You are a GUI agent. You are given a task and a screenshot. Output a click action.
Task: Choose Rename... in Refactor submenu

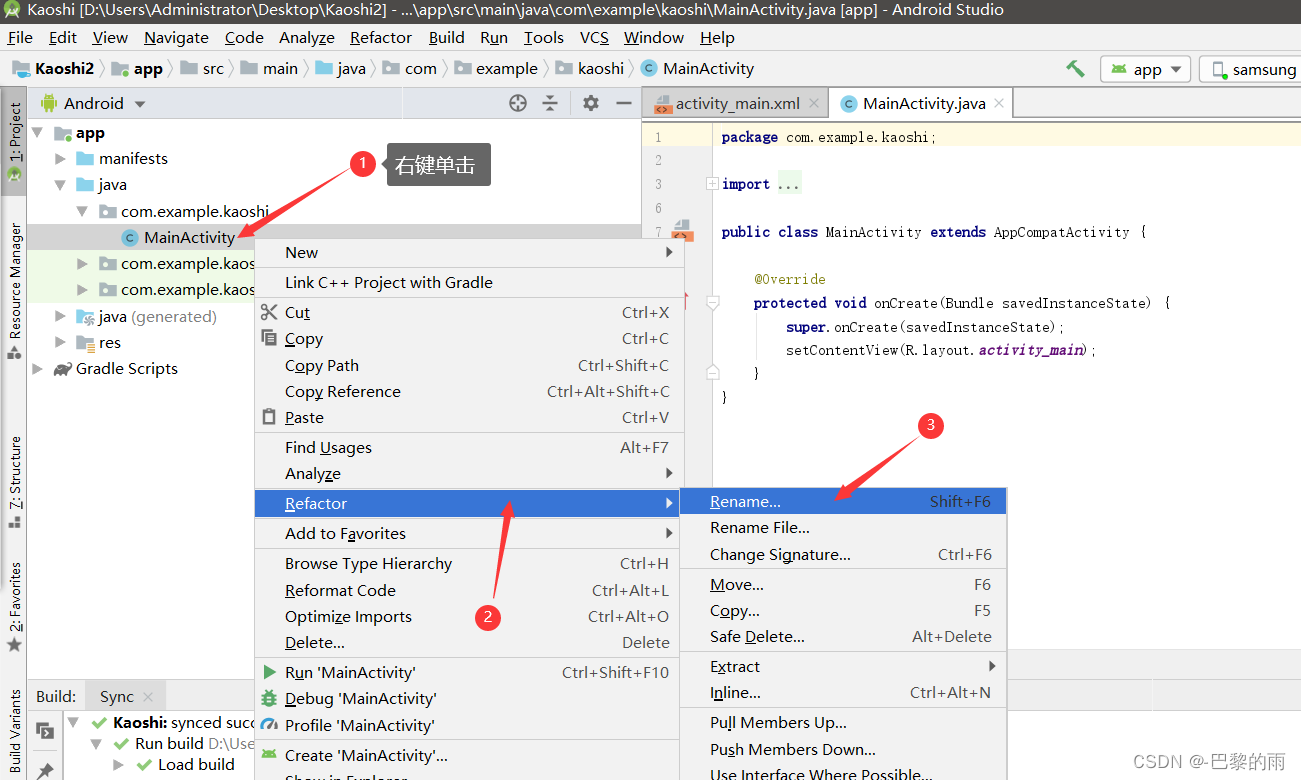[843, 501]
